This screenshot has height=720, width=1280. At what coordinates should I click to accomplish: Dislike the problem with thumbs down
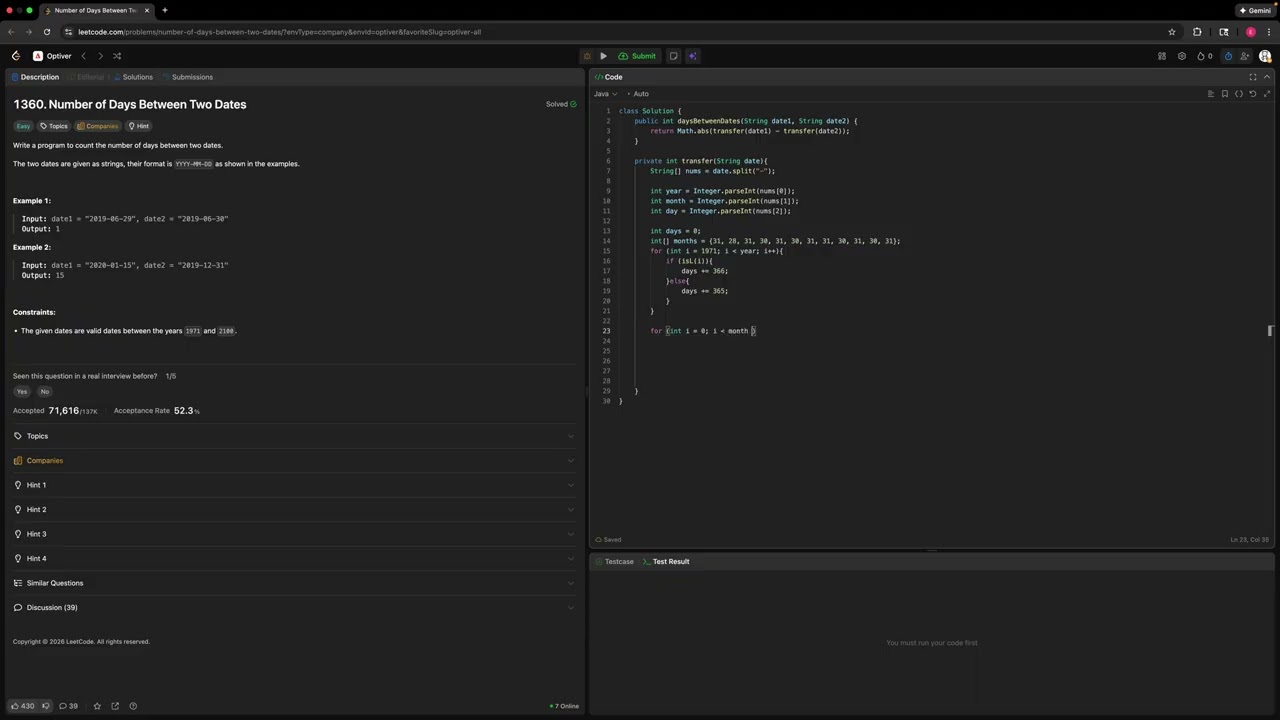(45, 706)
